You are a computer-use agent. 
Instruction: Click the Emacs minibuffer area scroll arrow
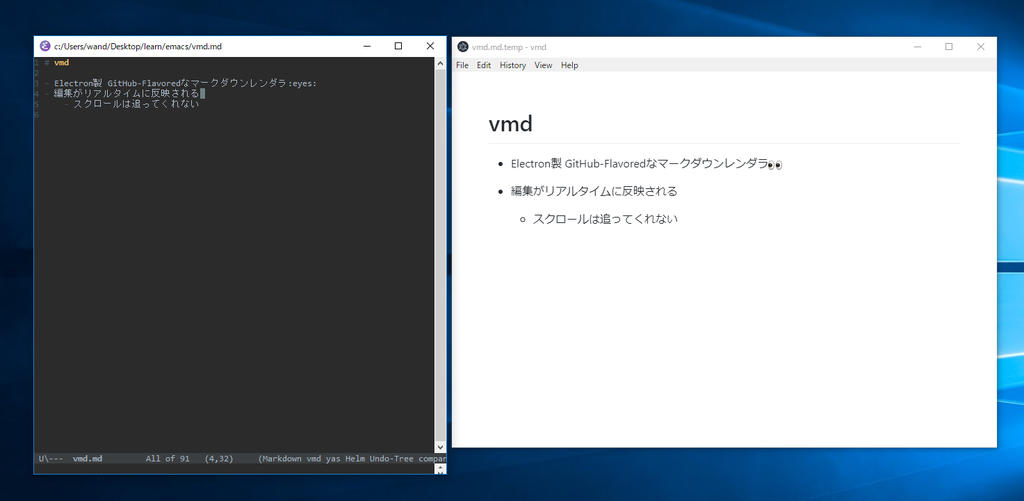pyautogui.click(x=440, y=468)
